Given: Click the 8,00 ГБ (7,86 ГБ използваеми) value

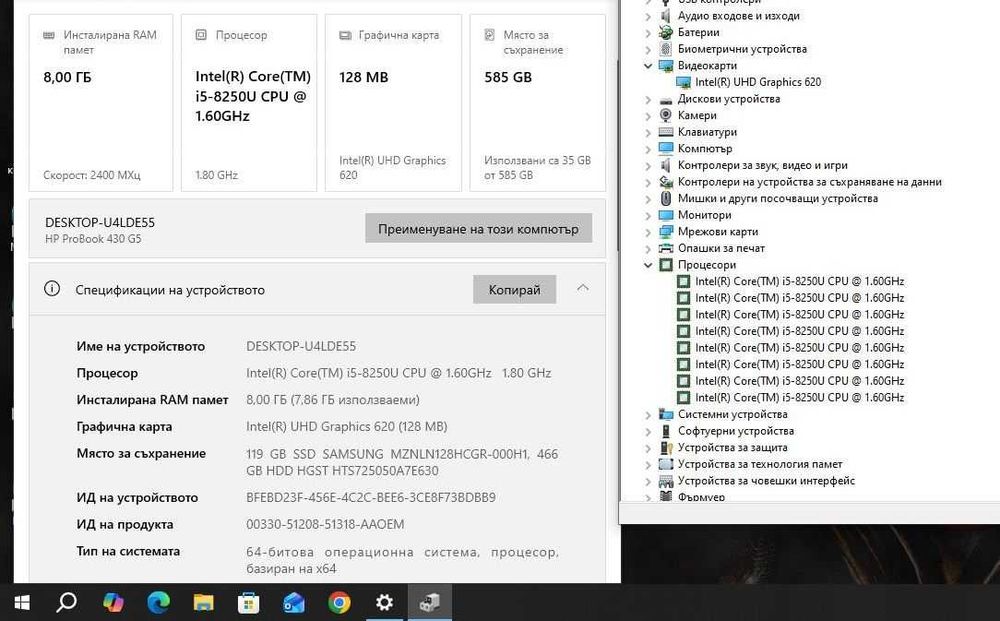Looking at the screenshot, I should point(333,400).
